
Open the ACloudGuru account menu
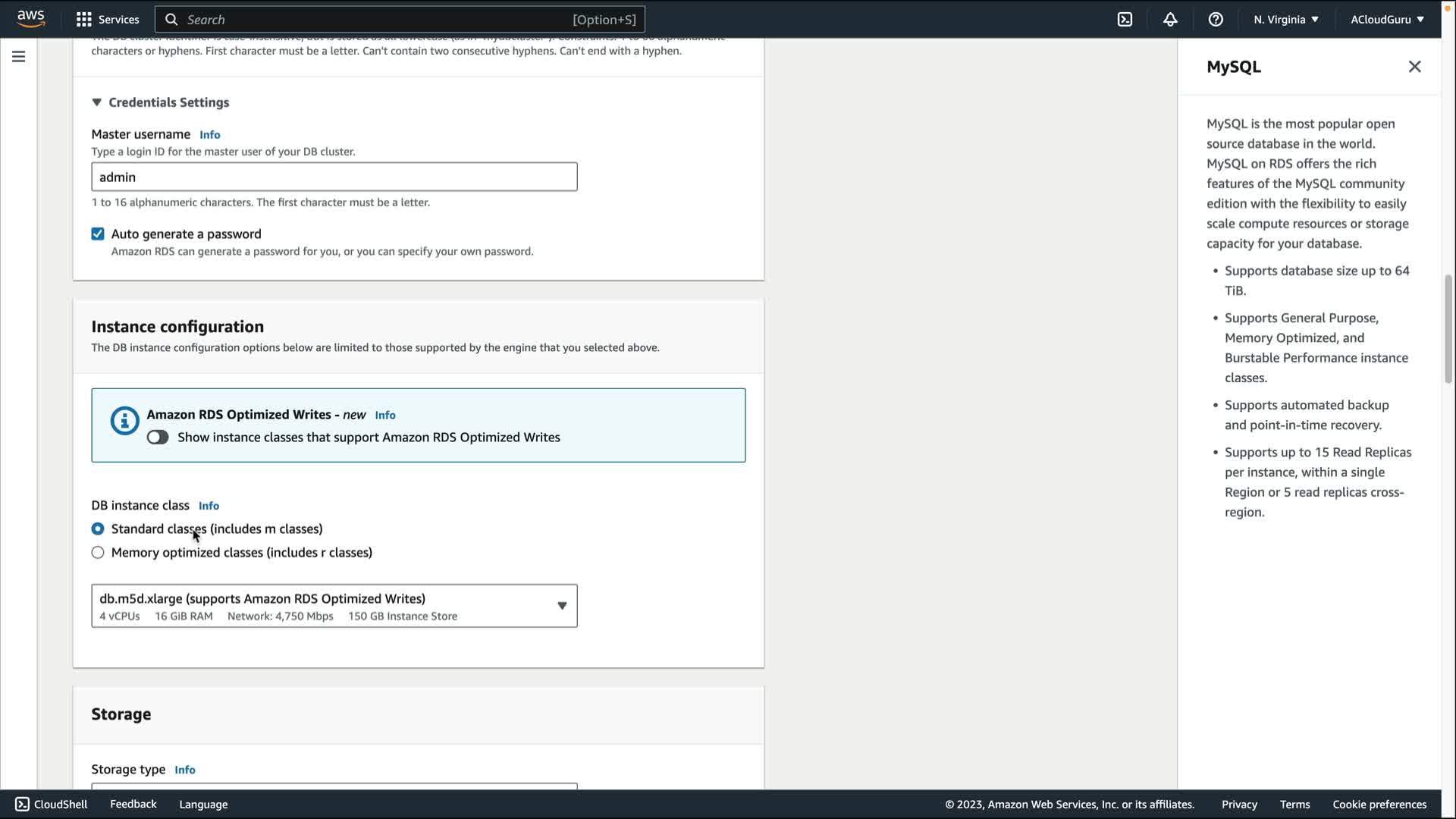pos(1386,20)
